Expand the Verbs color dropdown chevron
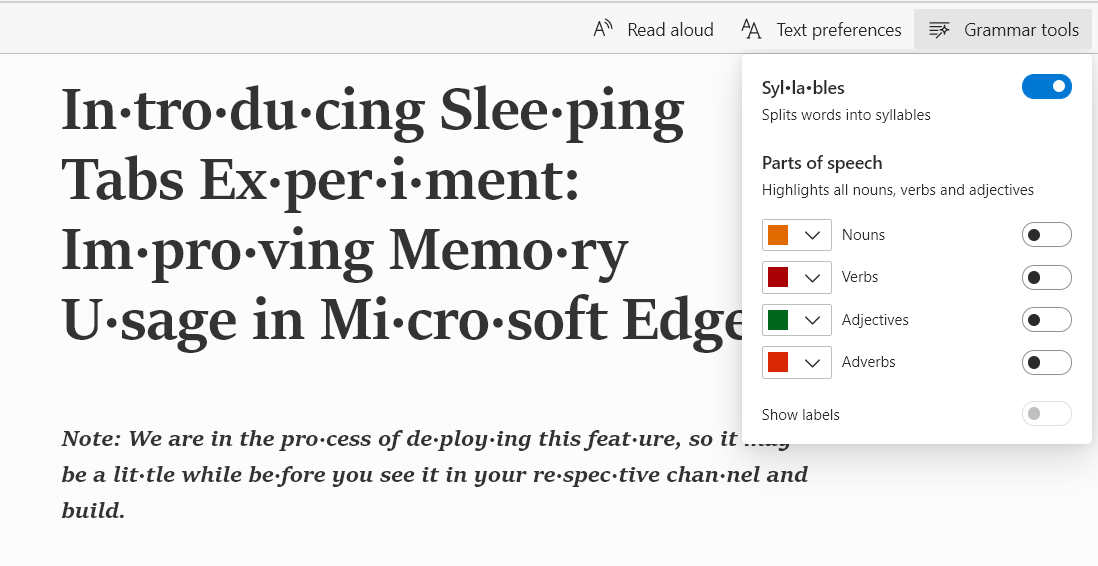This screenshot has height=566, width=1098. point(812,277)
